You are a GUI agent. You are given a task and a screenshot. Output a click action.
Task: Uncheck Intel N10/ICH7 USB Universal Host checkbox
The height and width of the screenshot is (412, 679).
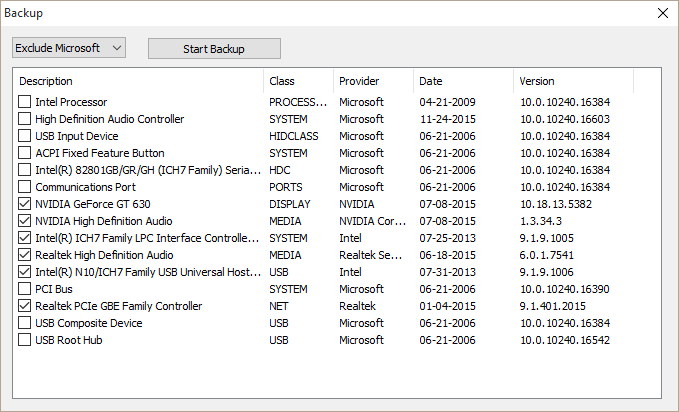(x=25, y=272)
